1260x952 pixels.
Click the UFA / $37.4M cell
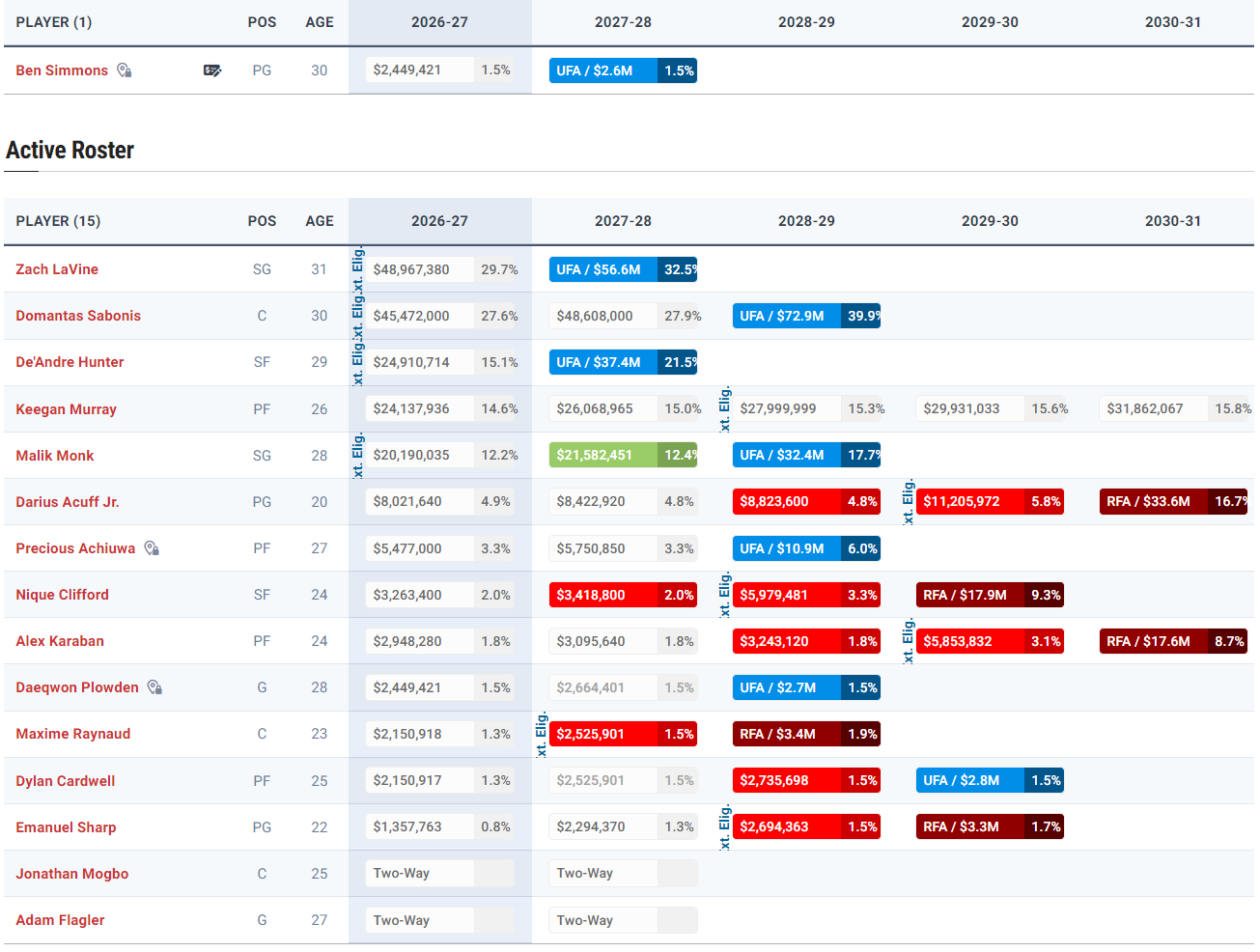[623, 362]
